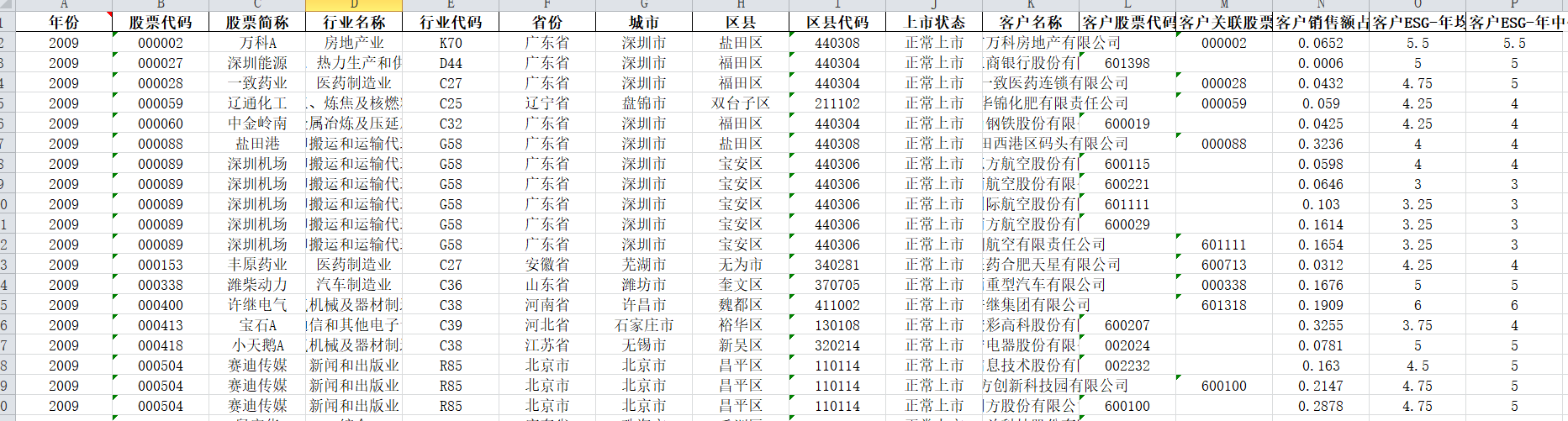Click the 客户名称 header cell
This screenshot has height=421, width=1568.
coord(1031,23)
